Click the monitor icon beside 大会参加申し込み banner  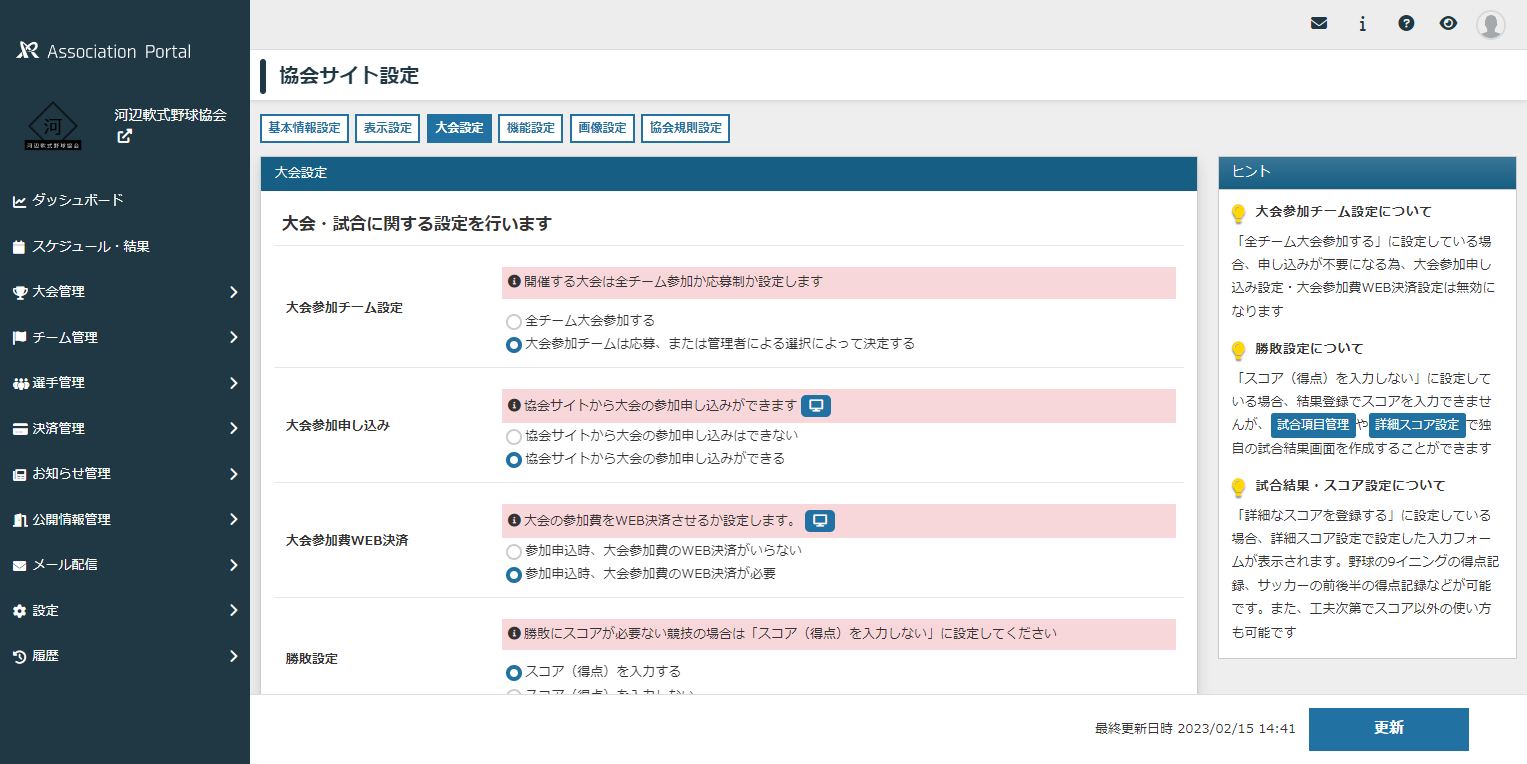pyautogui.click(x=815, y=406)
